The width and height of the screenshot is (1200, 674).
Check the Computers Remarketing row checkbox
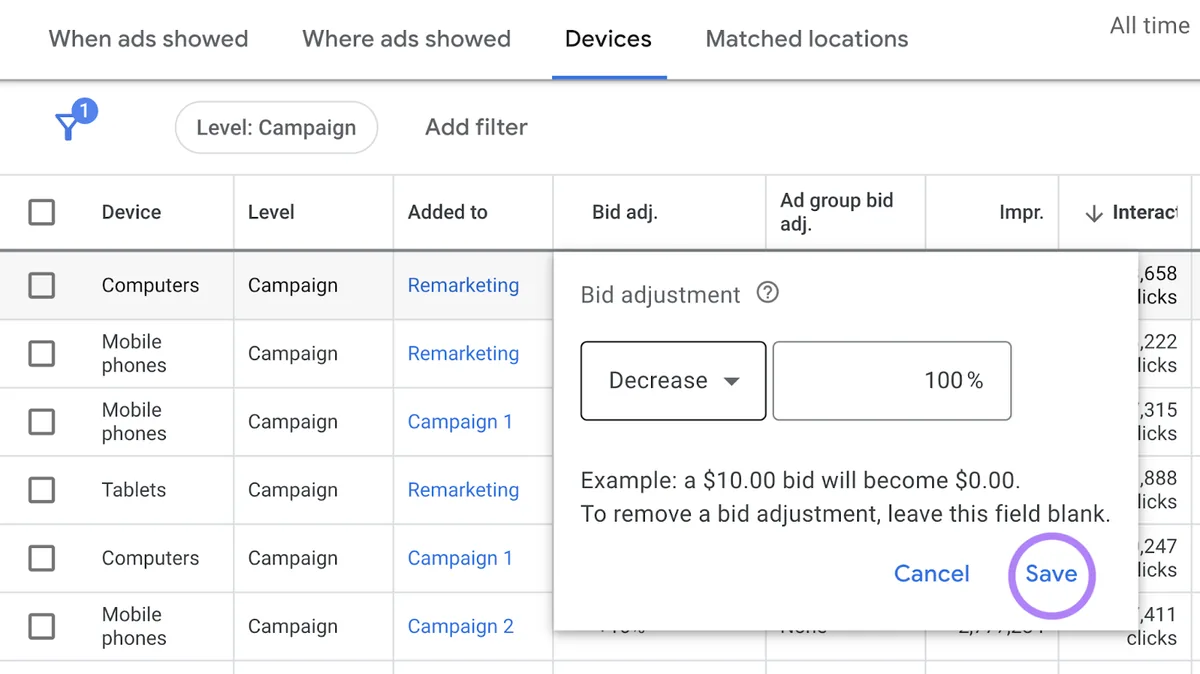click(x=41, y=285)
